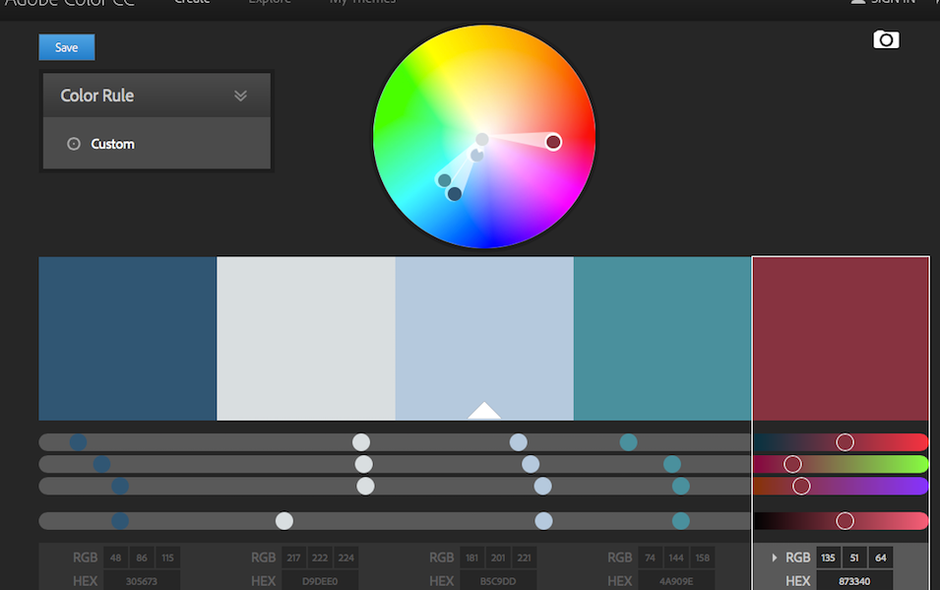Click the teal handle on the top slider row
Screen dimensions: 940x590
click(x=628, y=442)
